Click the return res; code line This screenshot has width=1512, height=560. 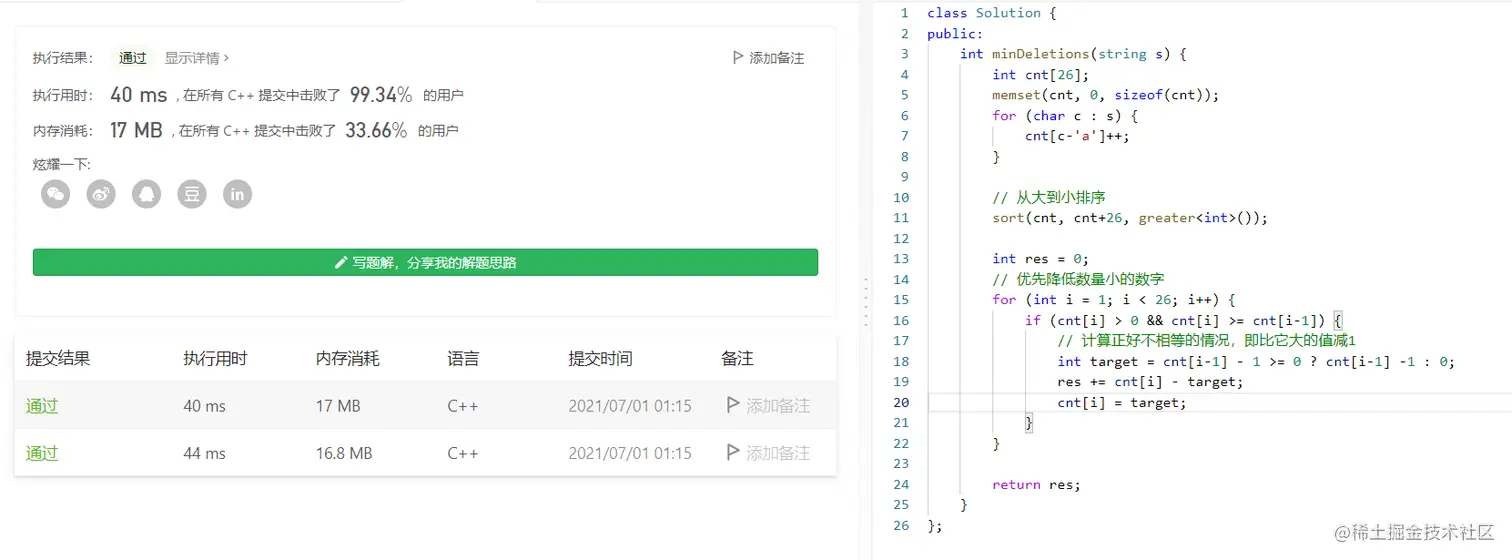[x=1036, y=484]
